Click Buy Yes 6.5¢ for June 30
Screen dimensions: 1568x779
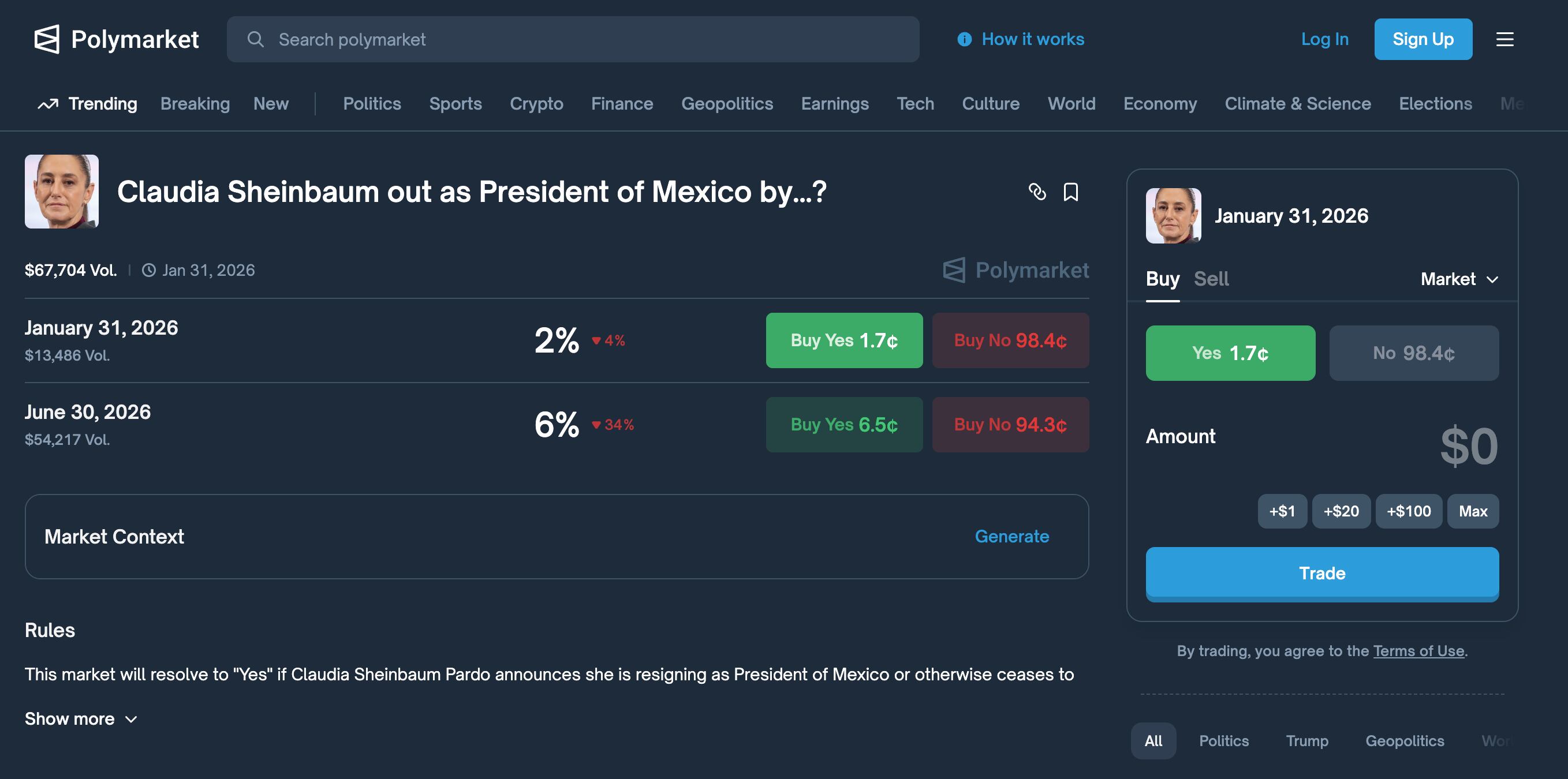tap(843, 425)
